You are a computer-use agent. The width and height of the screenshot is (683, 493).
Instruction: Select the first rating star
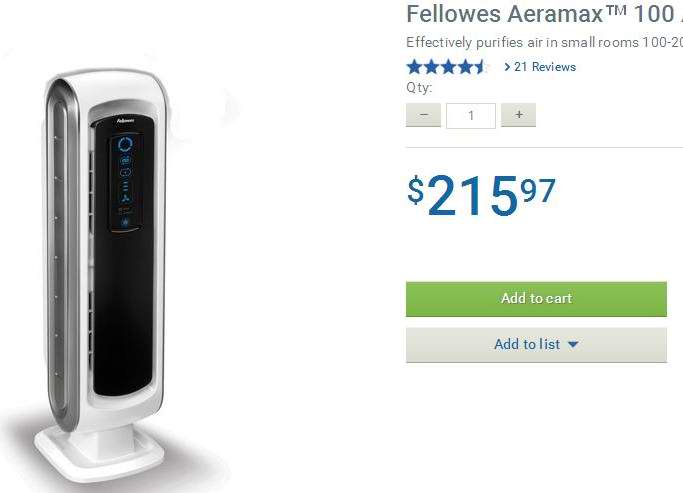click(414, 67)
